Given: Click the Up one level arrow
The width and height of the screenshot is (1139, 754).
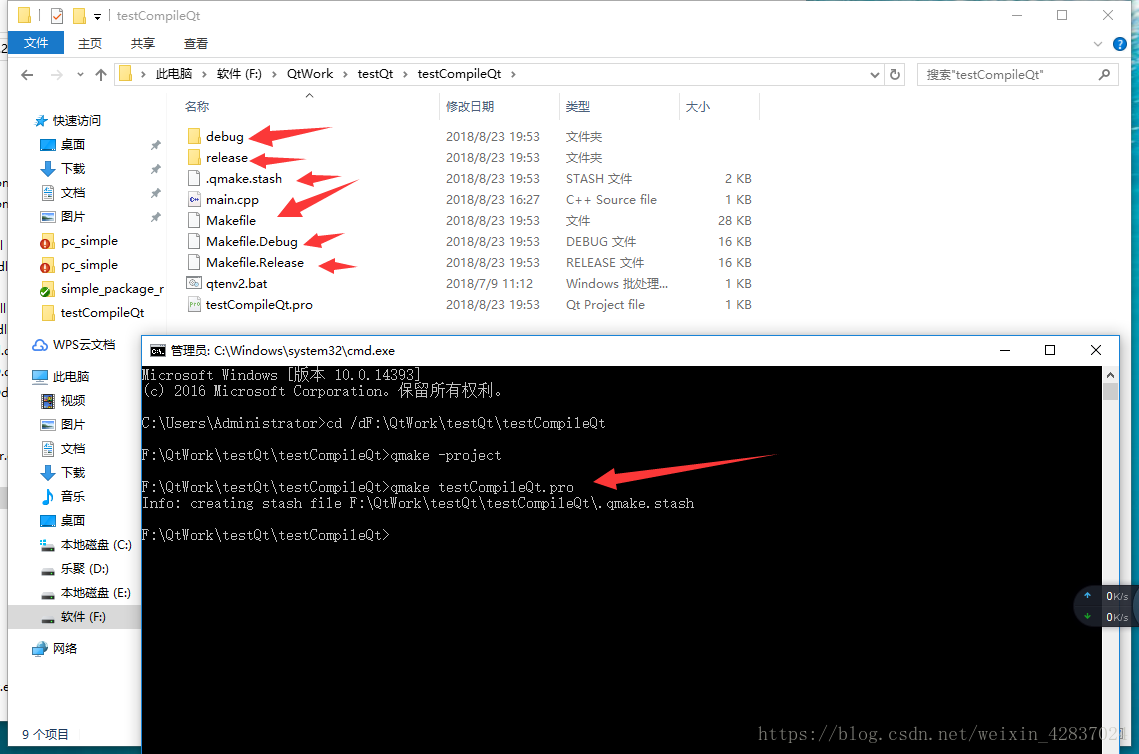Looking at the screenshot, I should coord(101,75).
